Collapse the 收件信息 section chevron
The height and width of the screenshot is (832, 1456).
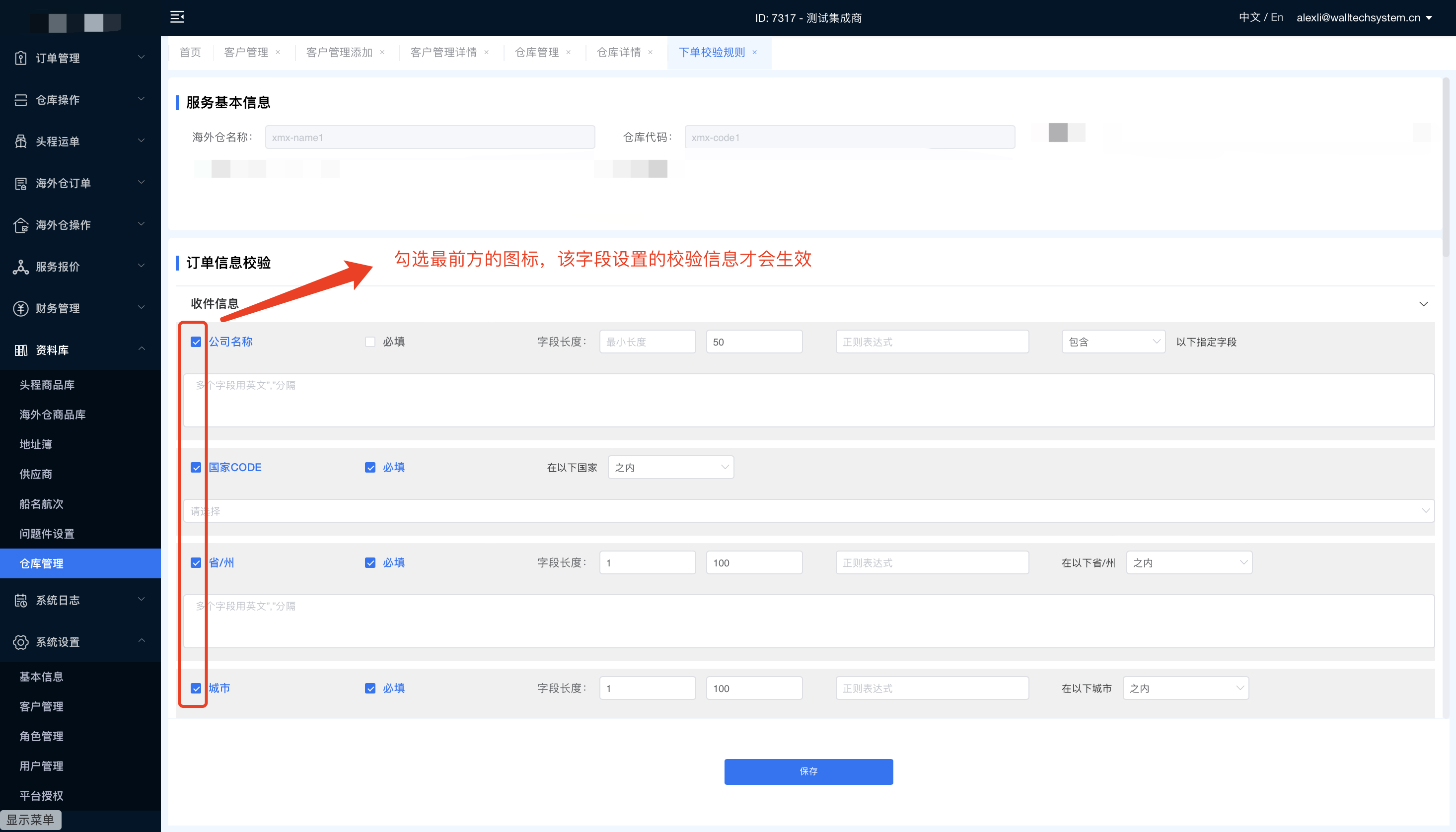tap(1423, 304)
